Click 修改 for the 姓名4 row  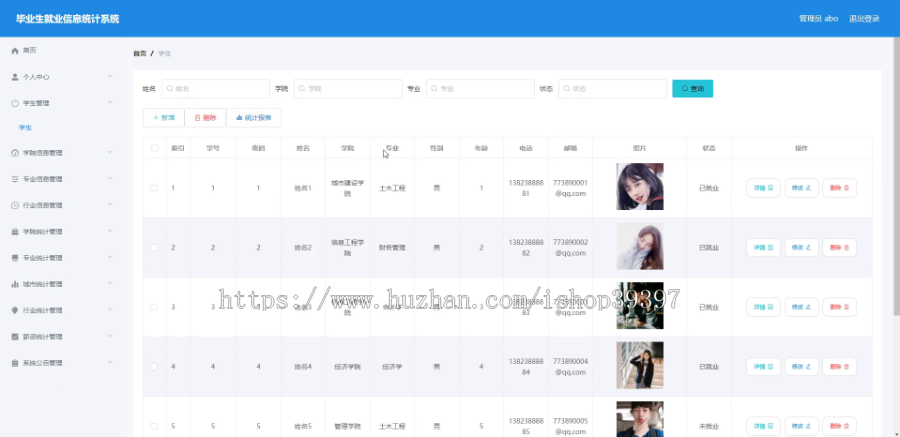click(x=802, y=366)
